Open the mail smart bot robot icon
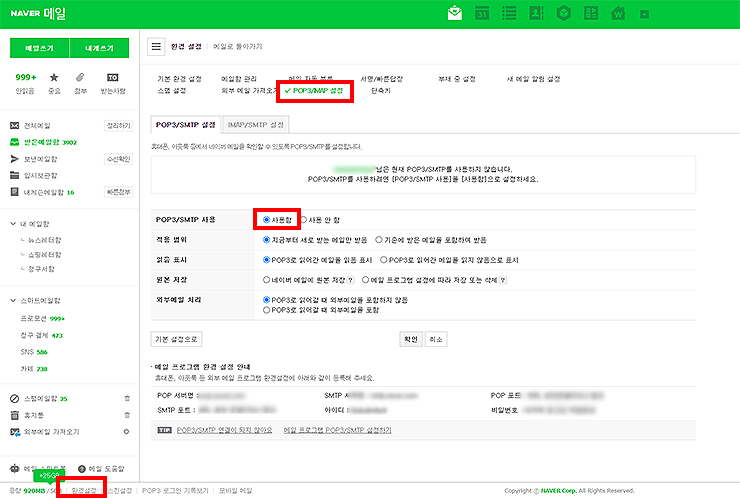This screenshot has height=498, width=740. pyautogui.click(x=15, y=468)
